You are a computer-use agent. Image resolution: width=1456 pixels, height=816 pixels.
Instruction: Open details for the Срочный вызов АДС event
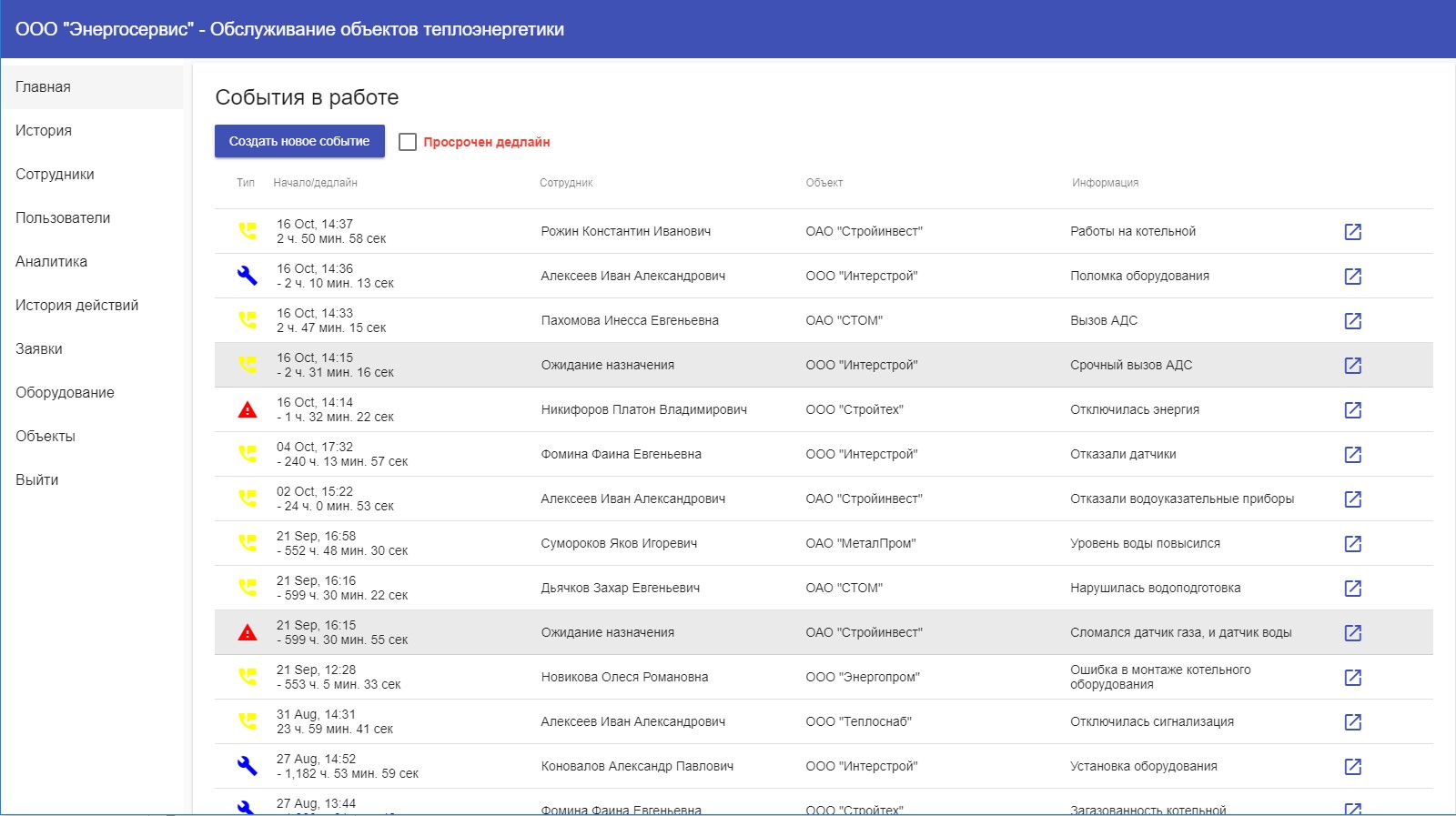click(1353, 366)
